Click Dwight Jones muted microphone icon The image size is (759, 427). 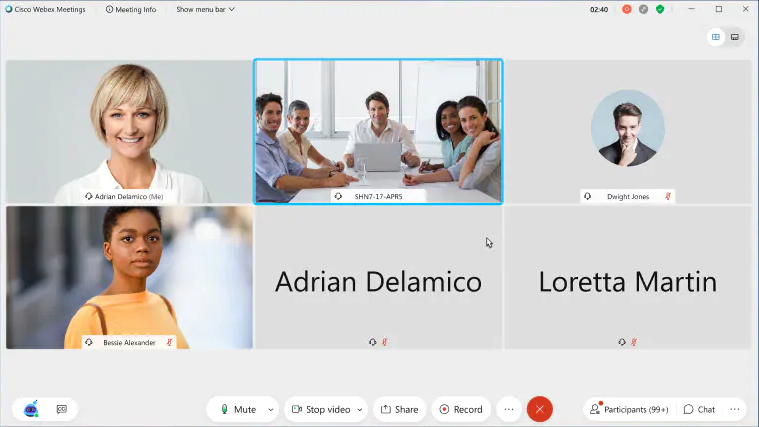click(x=668, y=196)
